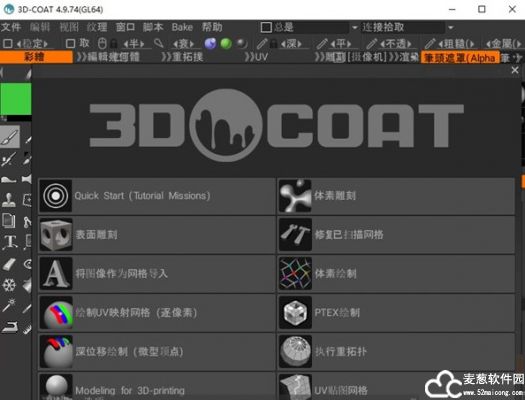Select the paint brush tool
The width and height of the screenshot is (525, 400).
coord(10,137)
